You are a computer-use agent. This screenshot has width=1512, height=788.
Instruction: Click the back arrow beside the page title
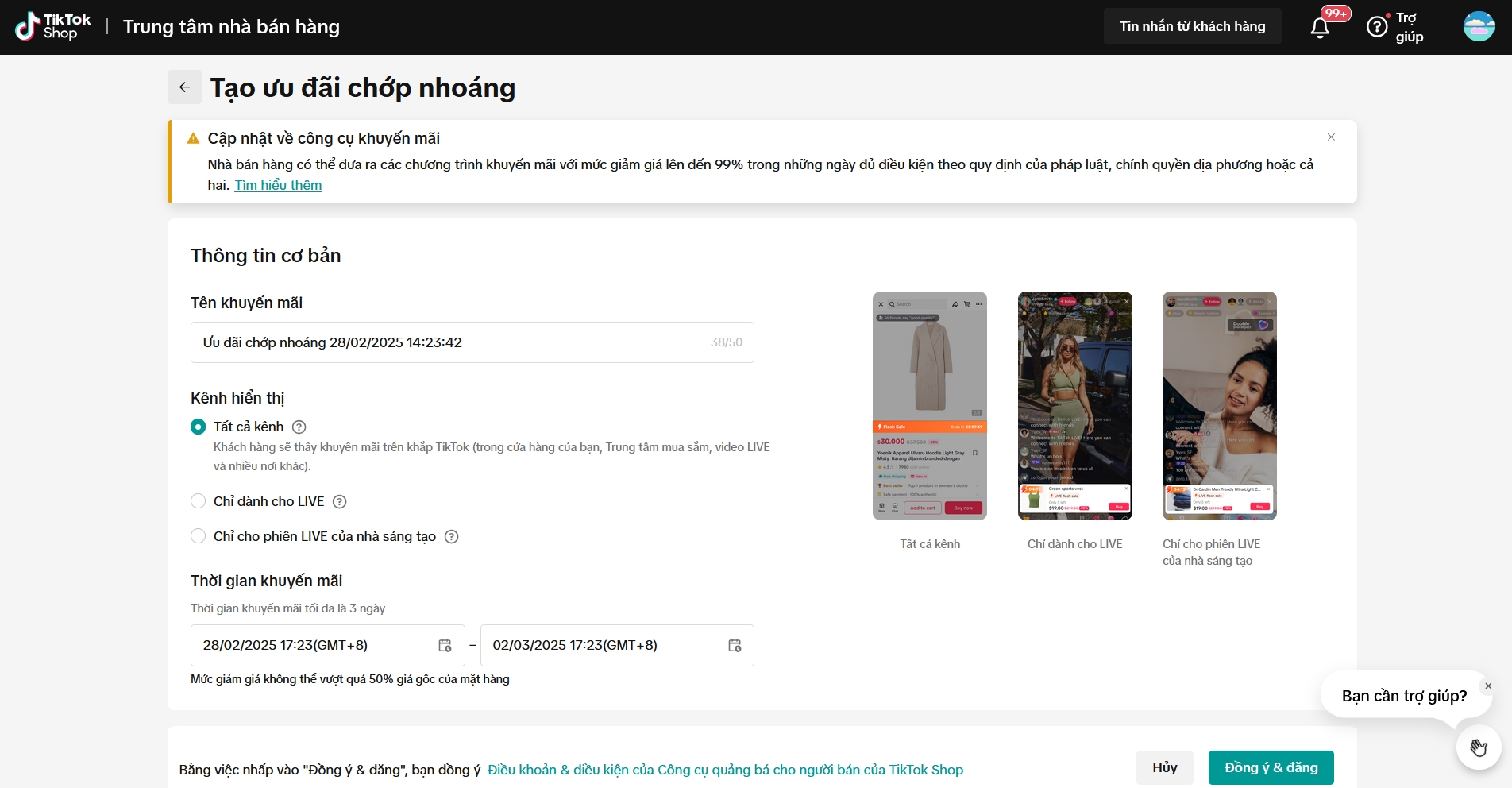[184, 87]
